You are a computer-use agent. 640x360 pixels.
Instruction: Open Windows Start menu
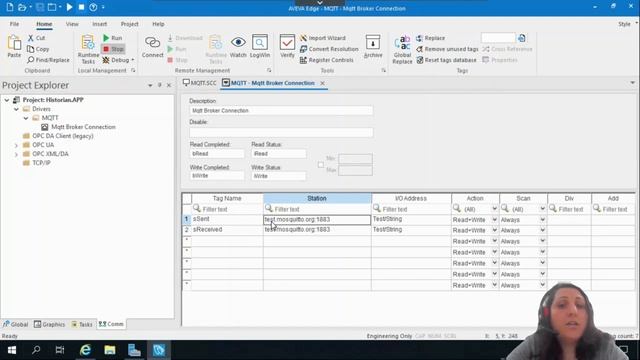[12, 350]
